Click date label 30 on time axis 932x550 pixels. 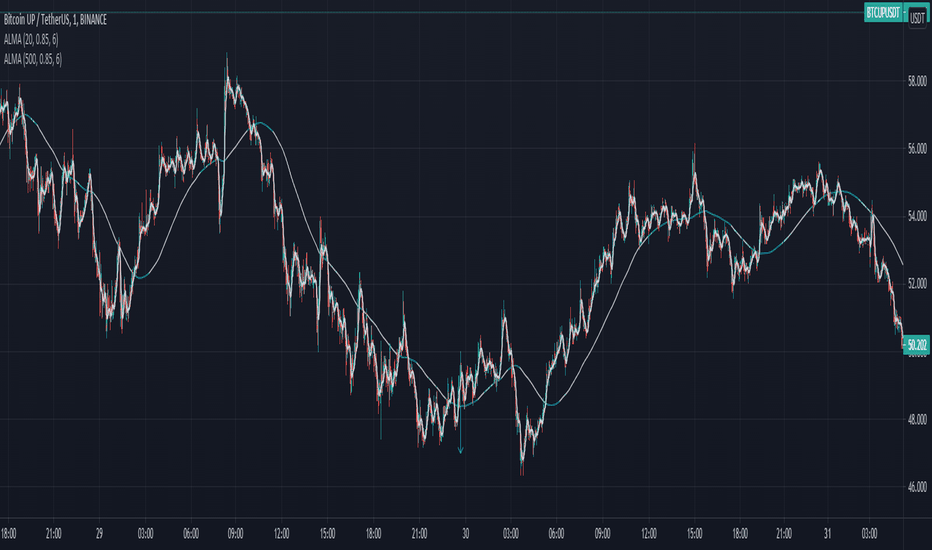465,533
